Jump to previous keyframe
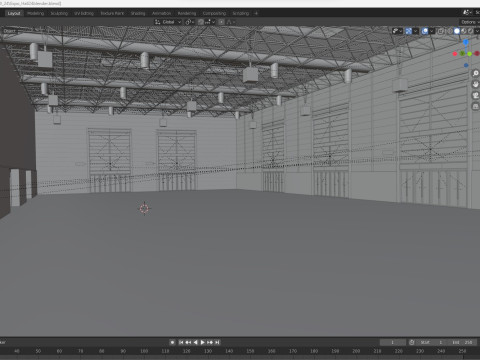This screenshot has height=360, width=480. tap(188, 342)
